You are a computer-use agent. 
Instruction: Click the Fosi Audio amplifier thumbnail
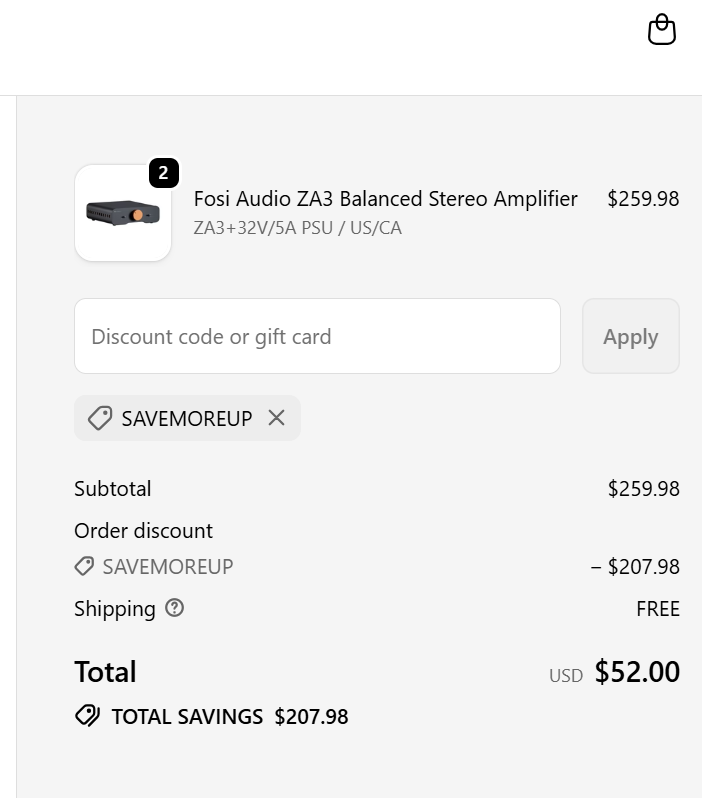coord(123,213)
